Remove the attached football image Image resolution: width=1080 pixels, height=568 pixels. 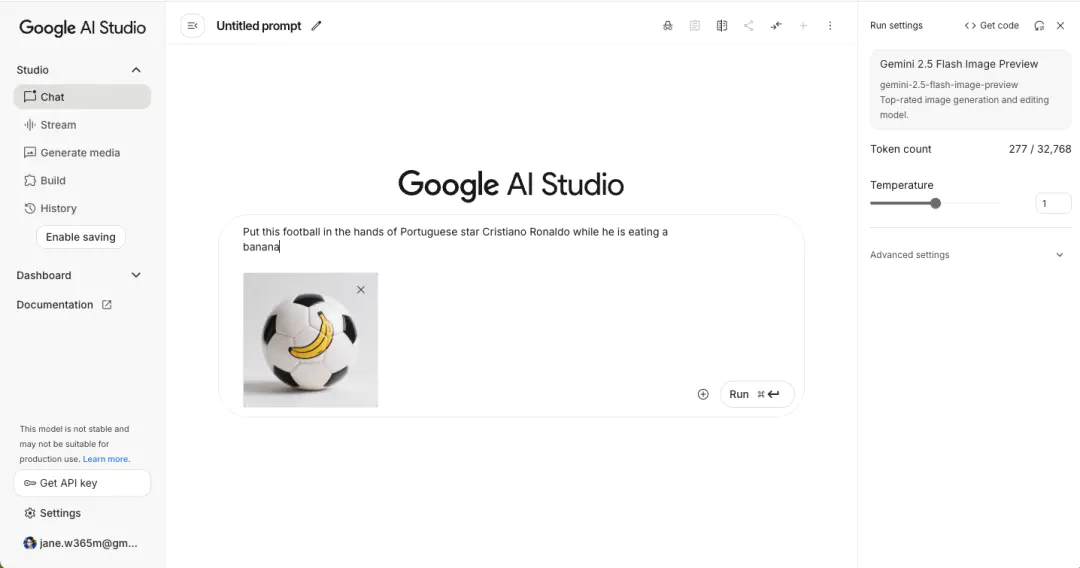[361, 290]
